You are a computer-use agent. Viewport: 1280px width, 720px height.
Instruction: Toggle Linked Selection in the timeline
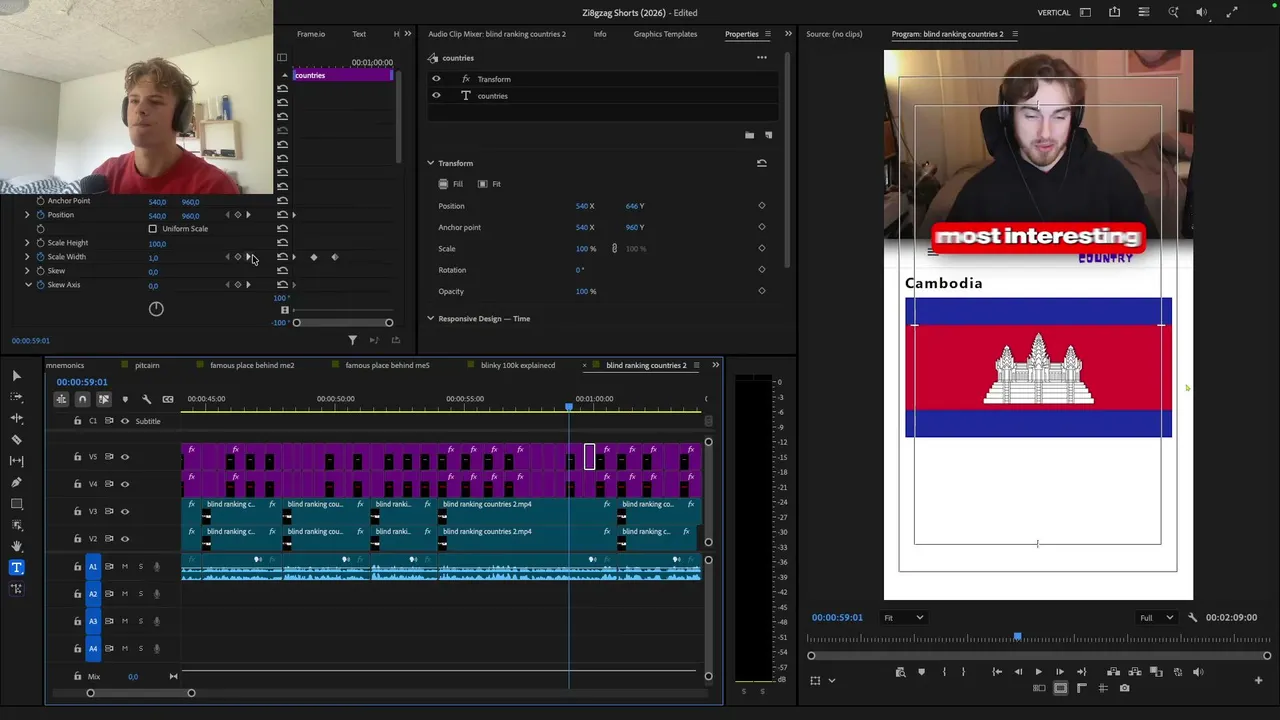coord(103,399)
